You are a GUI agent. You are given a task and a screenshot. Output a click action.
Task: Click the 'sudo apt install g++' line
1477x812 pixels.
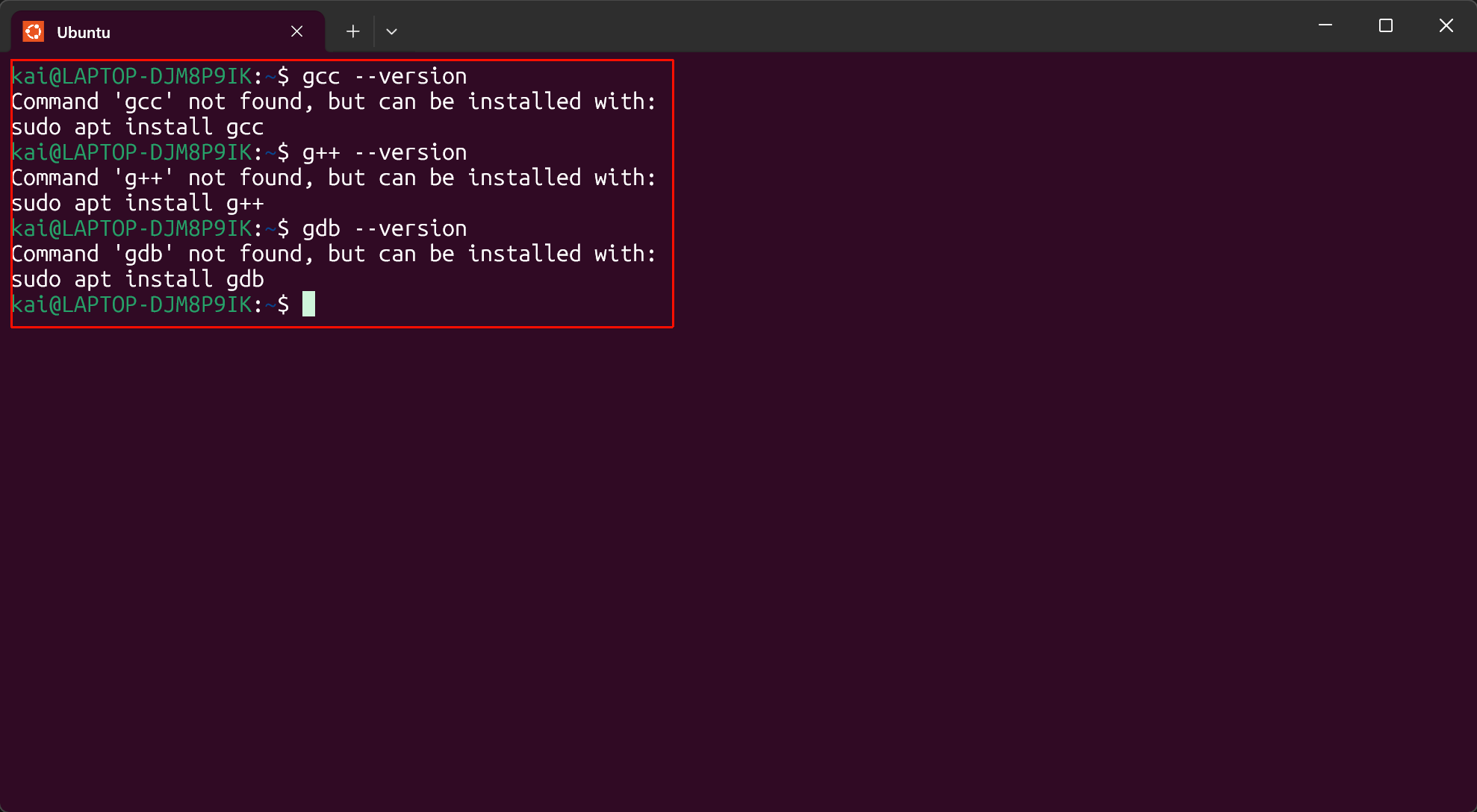138,203
